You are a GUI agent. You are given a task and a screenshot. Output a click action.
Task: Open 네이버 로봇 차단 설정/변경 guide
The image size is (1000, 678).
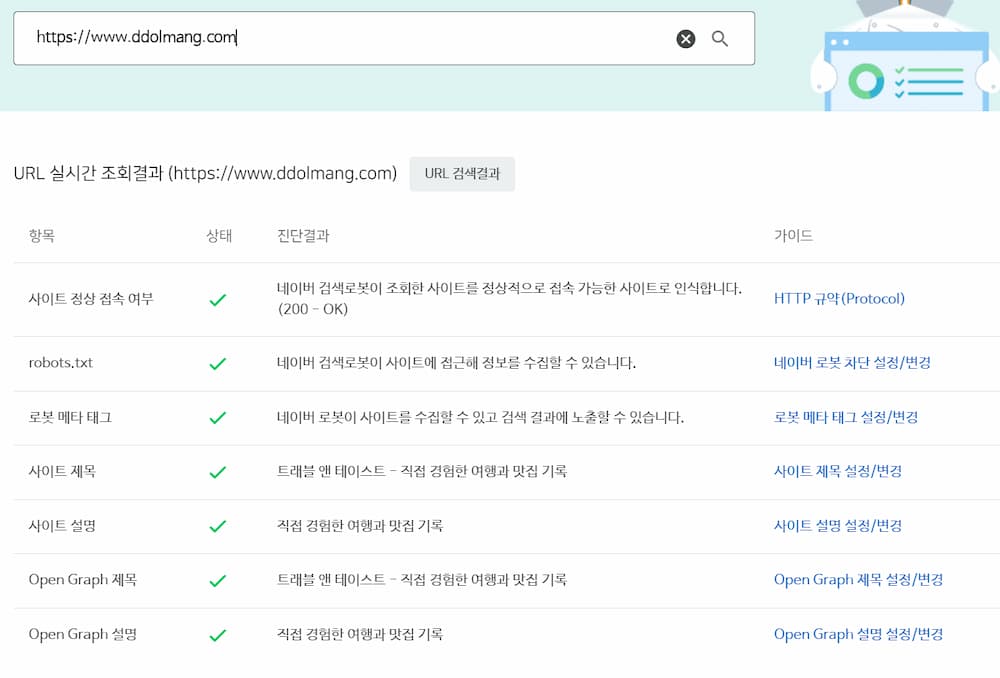[x=852, y=363]
